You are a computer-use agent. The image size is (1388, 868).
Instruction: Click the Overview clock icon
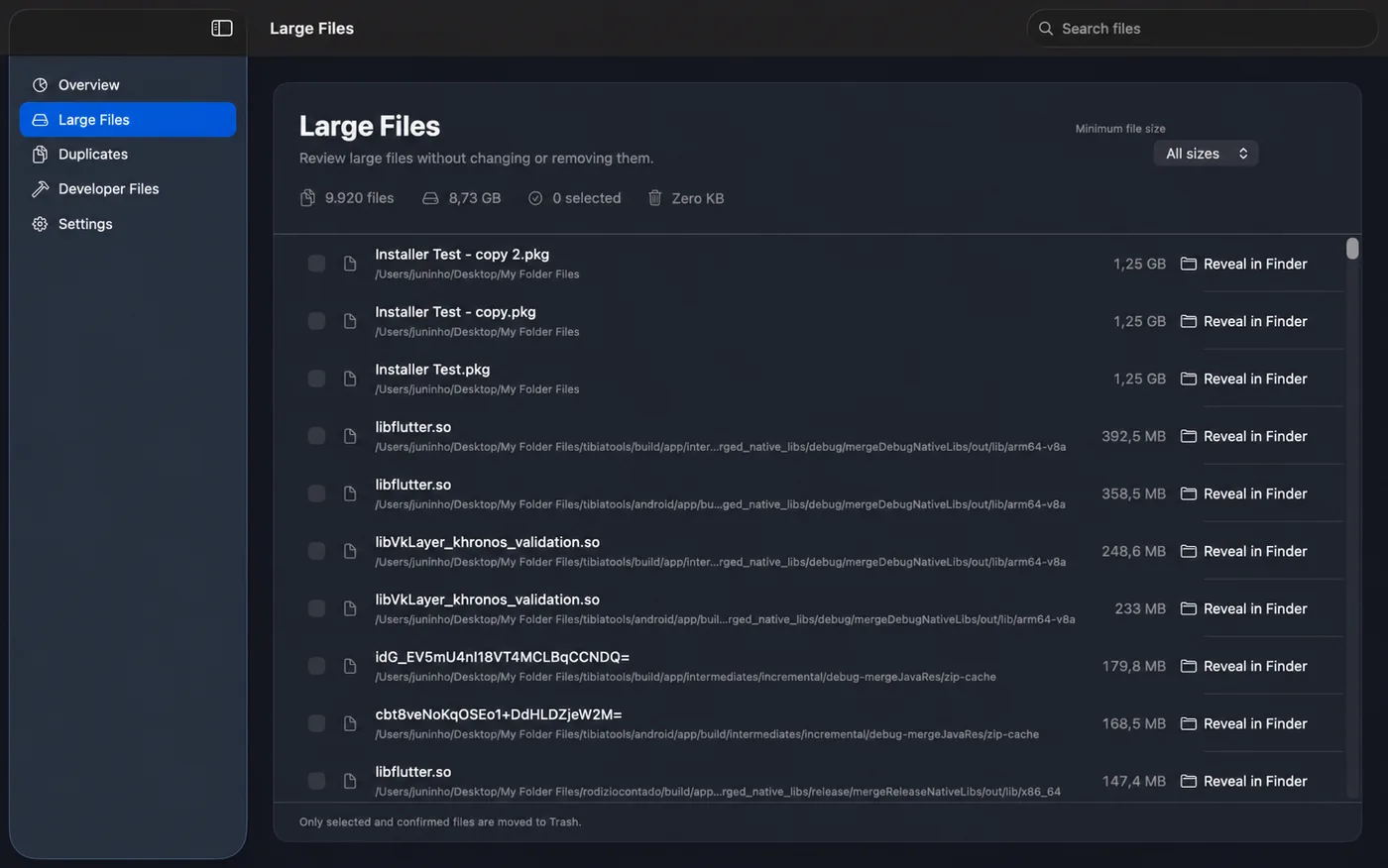click(x=40, y=85)
